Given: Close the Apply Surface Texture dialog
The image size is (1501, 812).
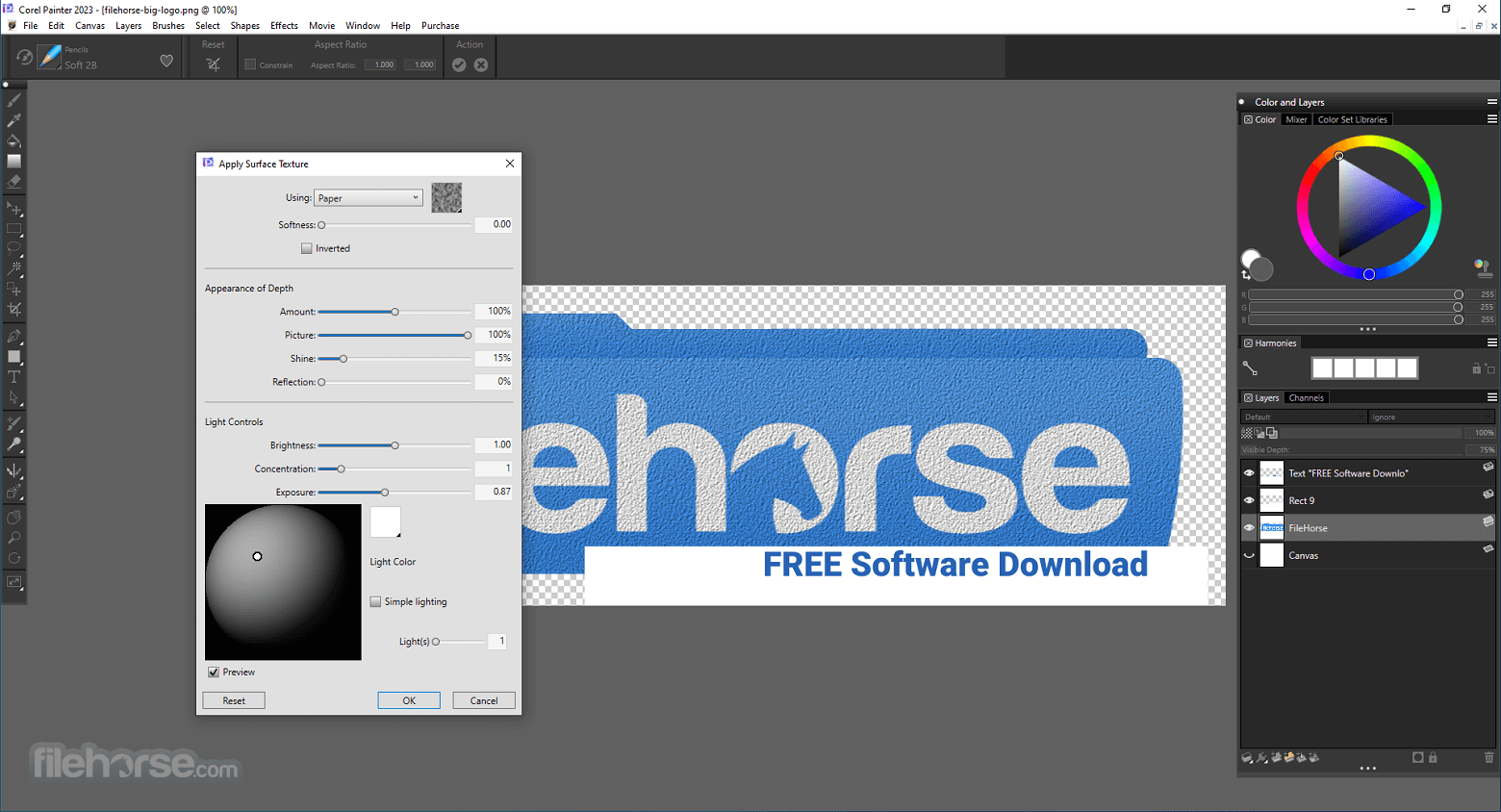Looking at the screenshot, I should click(510, 164).
